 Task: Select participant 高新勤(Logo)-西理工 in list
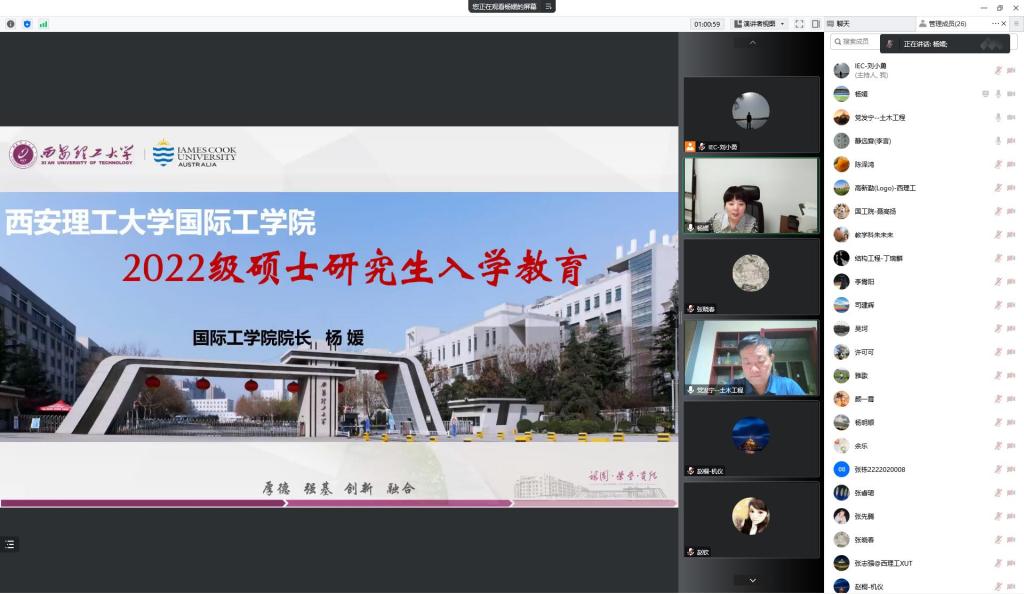[x=885, y=188]
